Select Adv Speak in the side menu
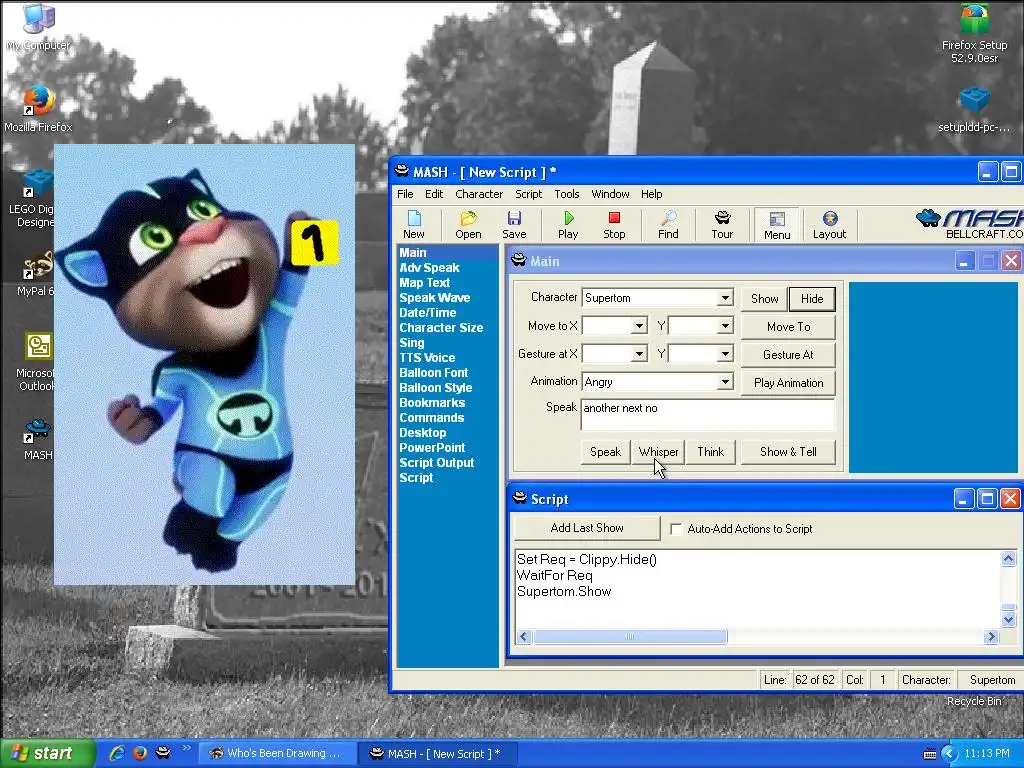Viewport: 1024px width, 768px height. click(429, 268)
